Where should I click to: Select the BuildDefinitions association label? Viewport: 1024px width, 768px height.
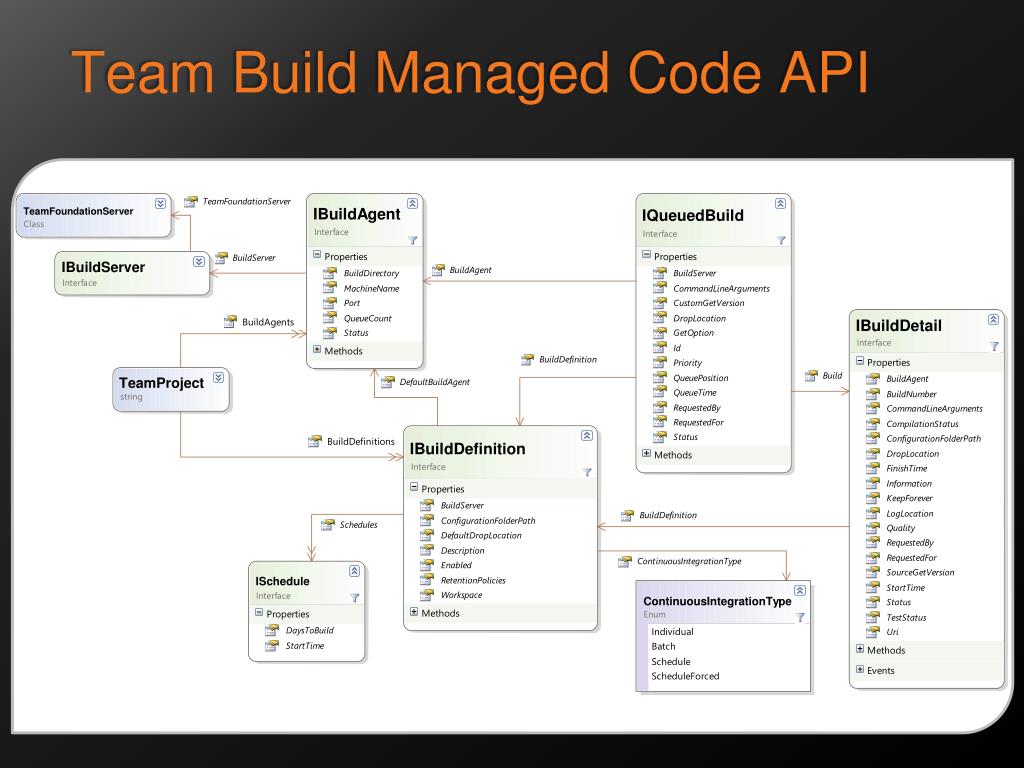point(360,441)
